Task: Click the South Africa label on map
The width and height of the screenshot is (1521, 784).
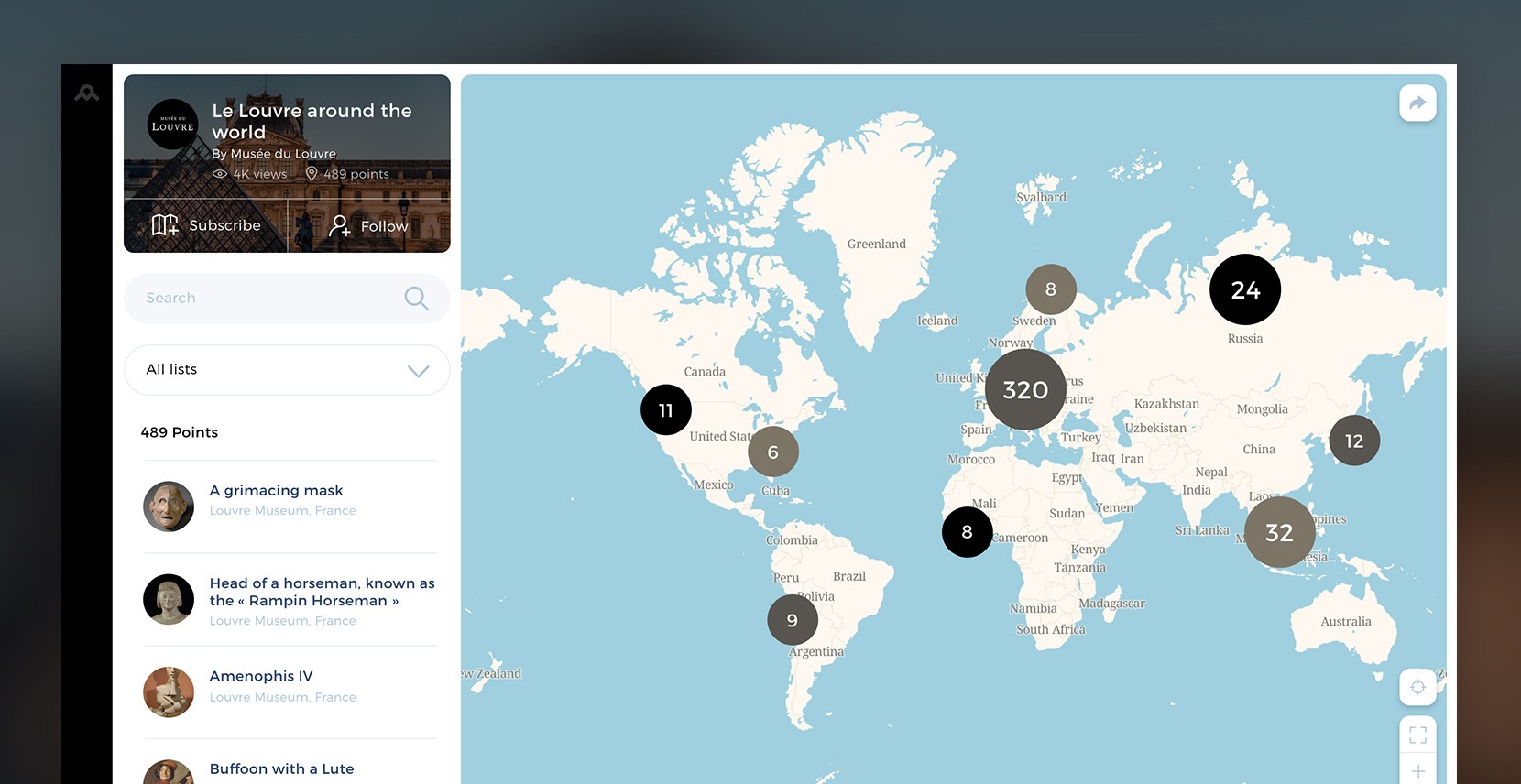Action: coord(1051,629)
